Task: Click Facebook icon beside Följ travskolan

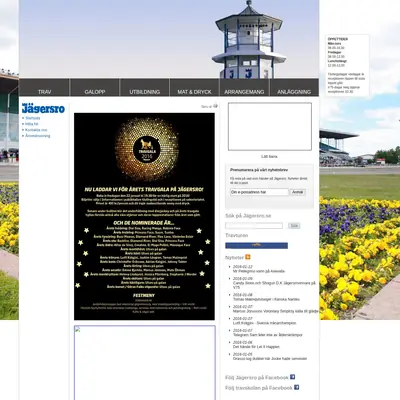Action: coord(296,387)
